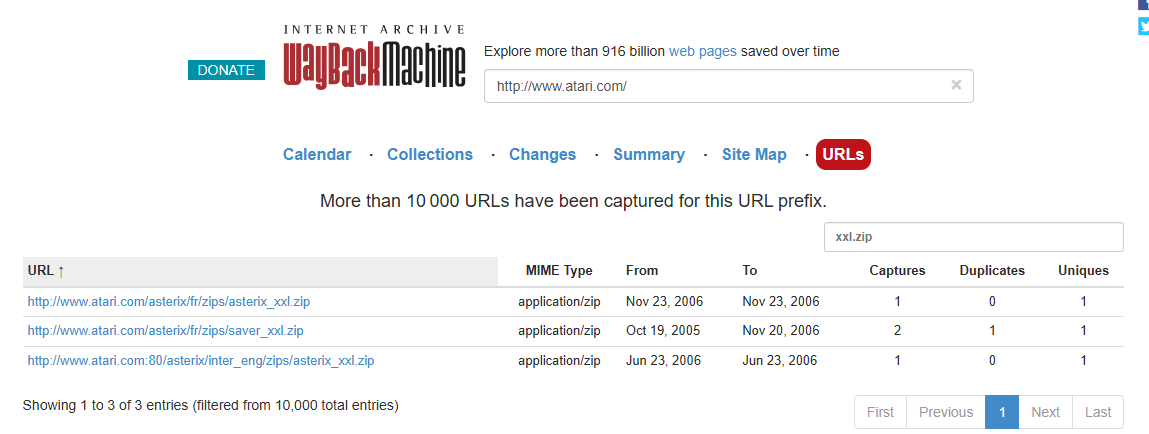Open the Summary tab
This screenshot has height=434, width=1149.
pyautogui.click(x=649, y=155)
